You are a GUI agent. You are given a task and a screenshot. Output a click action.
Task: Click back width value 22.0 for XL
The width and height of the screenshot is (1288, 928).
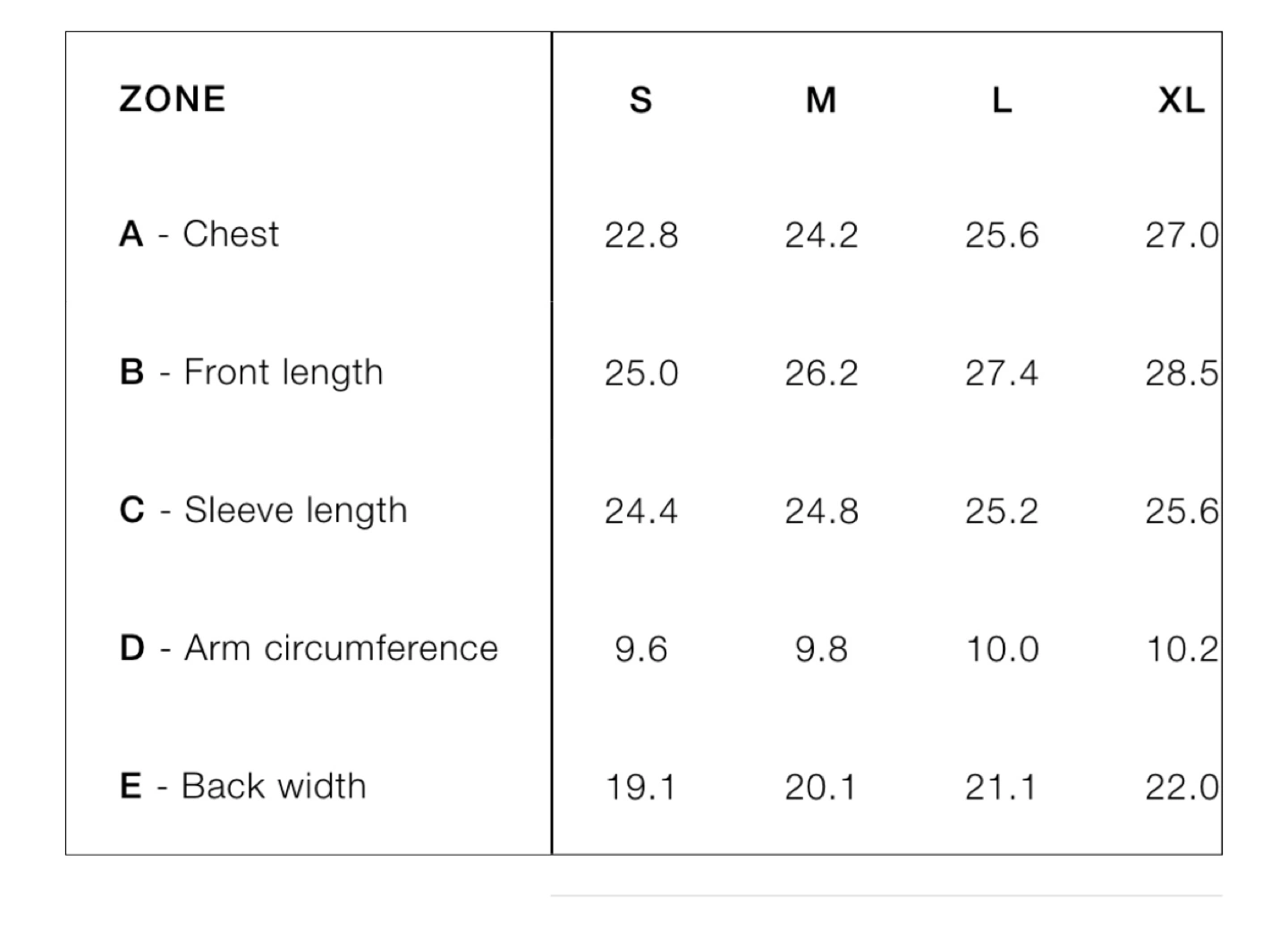click(x=1182, y=788)
